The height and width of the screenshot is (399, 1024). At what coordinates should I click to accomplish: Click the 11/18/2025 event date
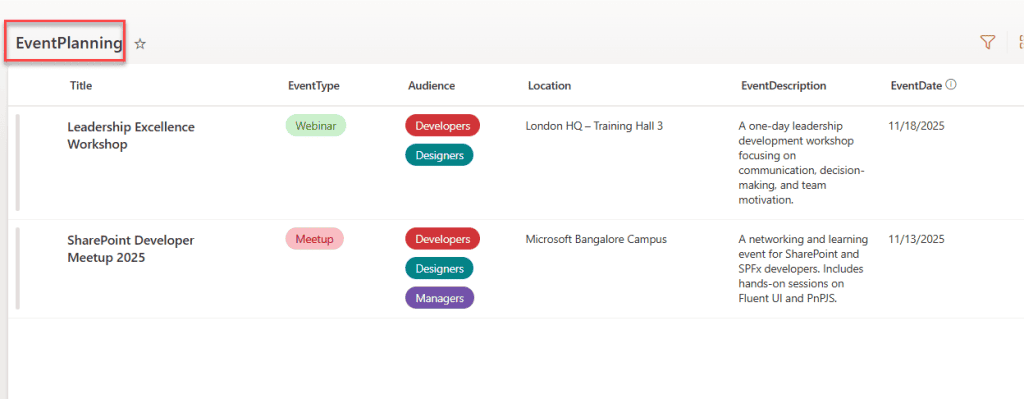916,126
